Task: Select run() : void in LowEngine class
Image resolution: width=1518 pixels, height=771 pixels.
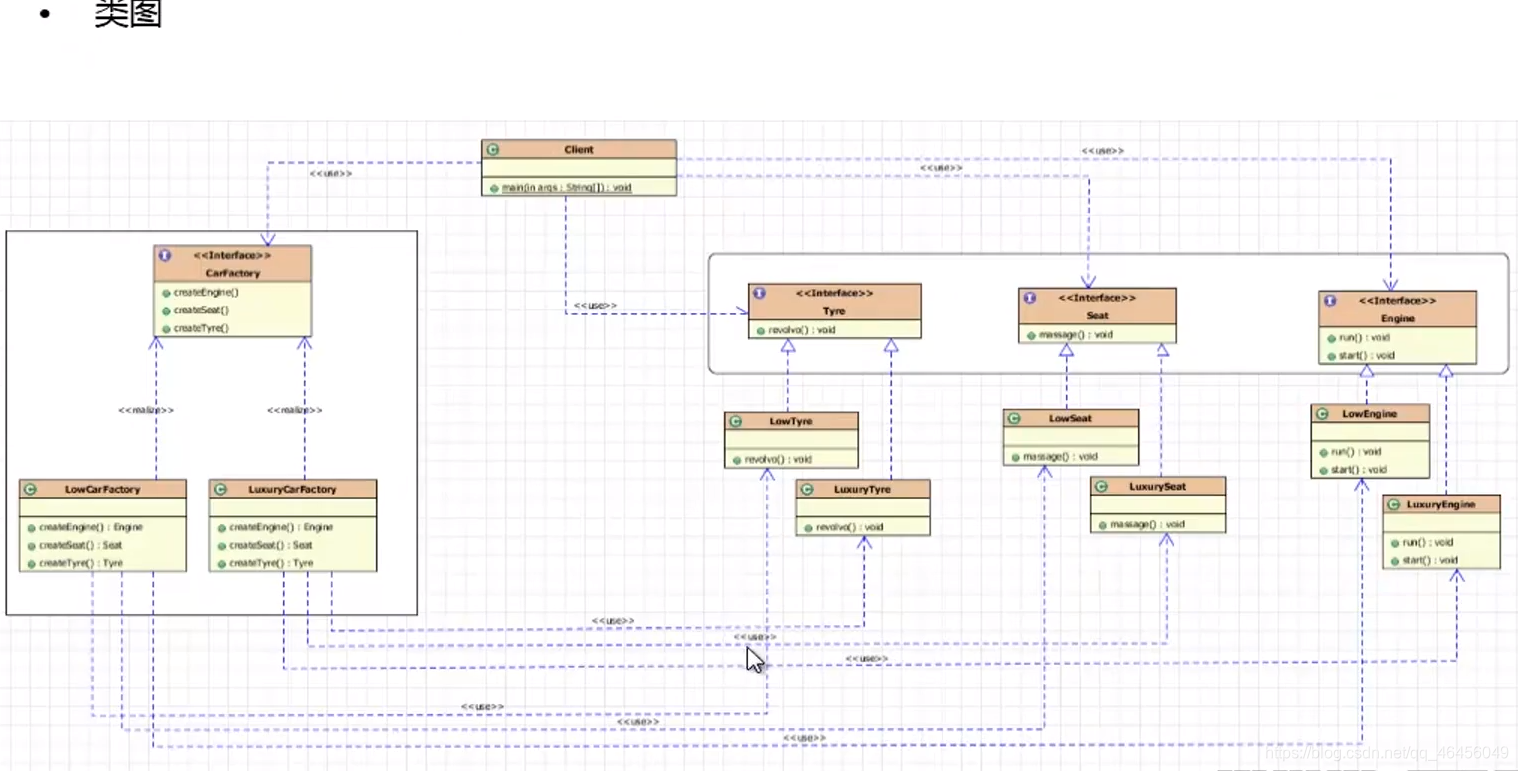Action: click(x=1356, y=451)
